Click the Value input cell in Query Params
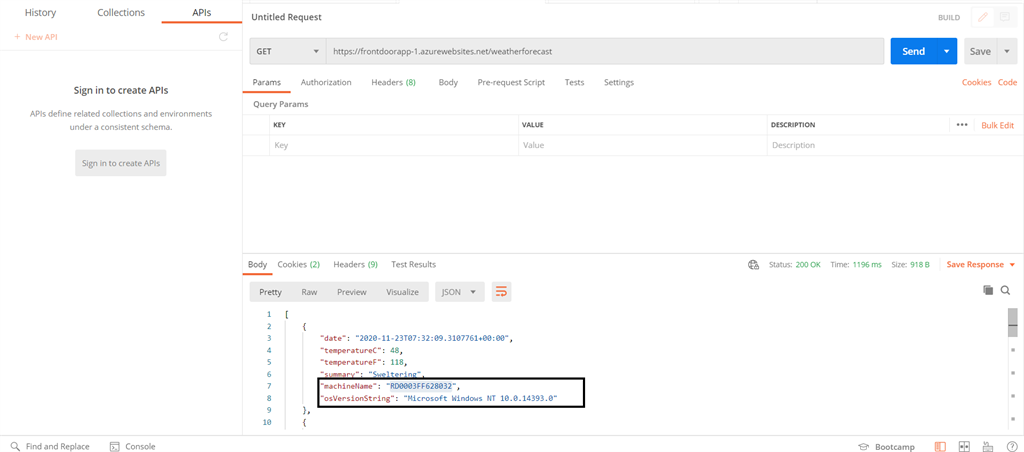This screenshot has height=452, width=1024. (643, 145)
